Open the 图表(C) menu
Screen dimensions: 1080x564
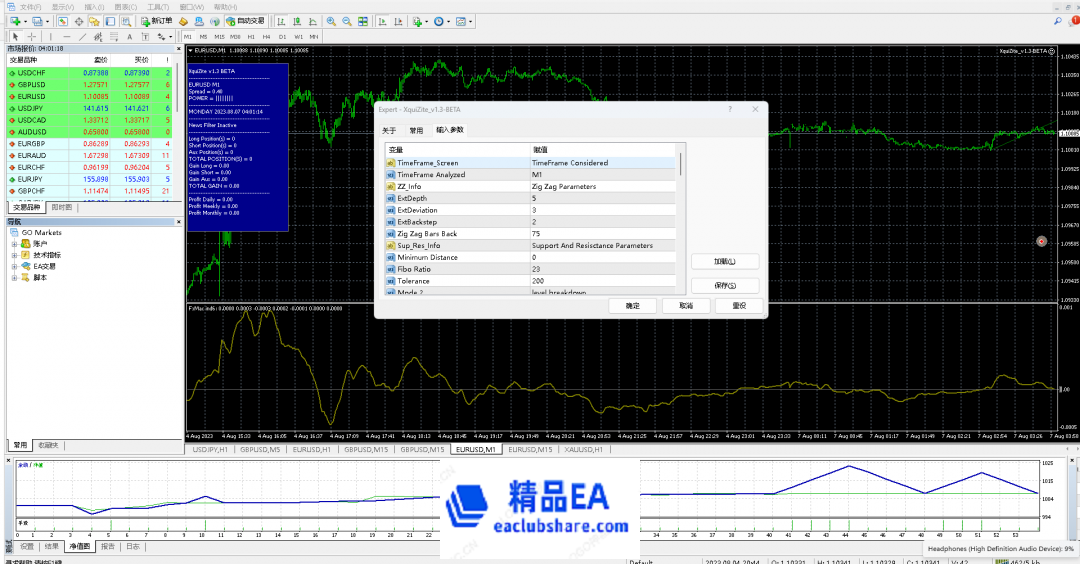[125, 6]
